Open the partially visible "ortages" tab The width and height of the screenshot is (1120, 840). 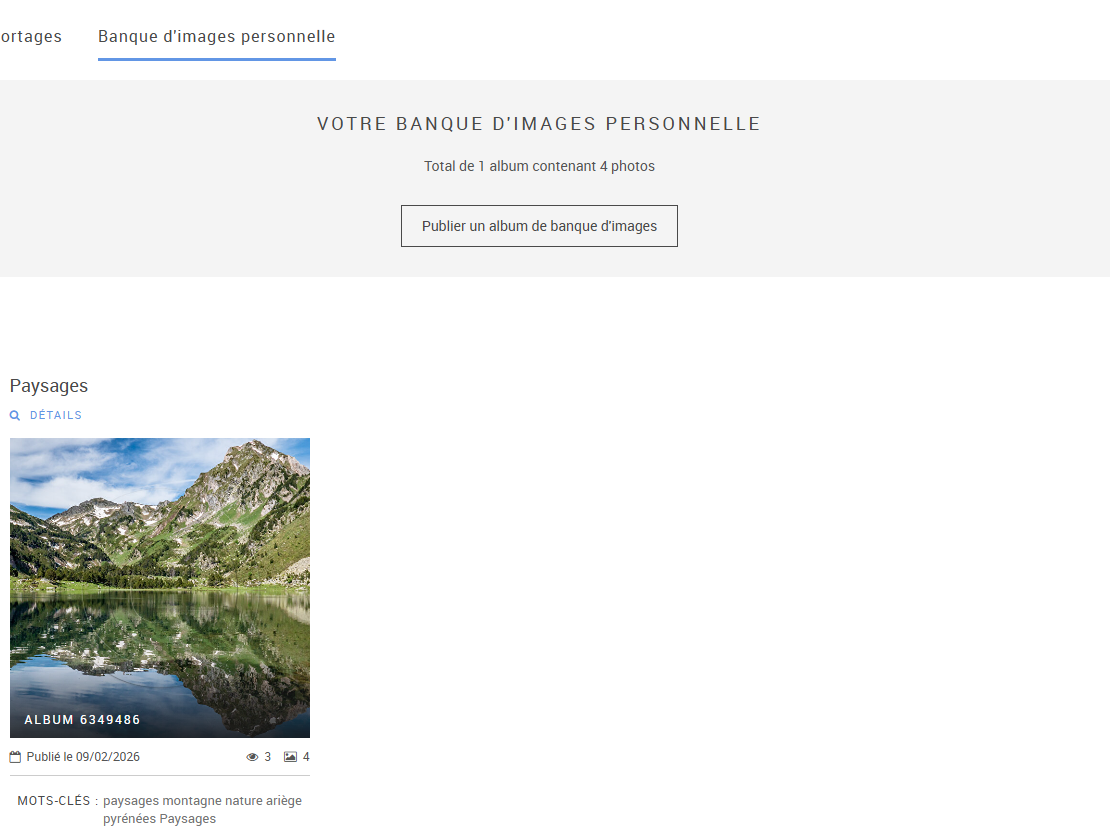click(31, 36)
